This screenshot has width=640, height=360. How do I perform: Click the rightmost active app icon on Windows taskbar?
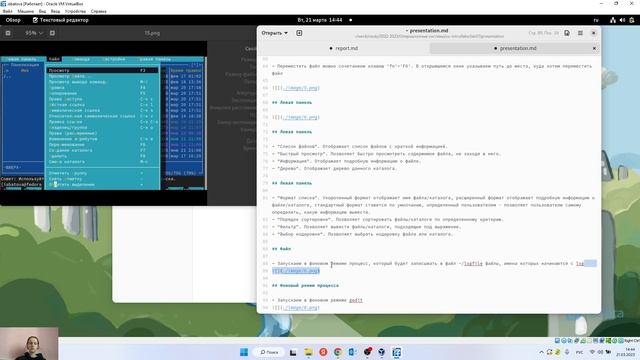pyautogui.click(x=396, y=352)
